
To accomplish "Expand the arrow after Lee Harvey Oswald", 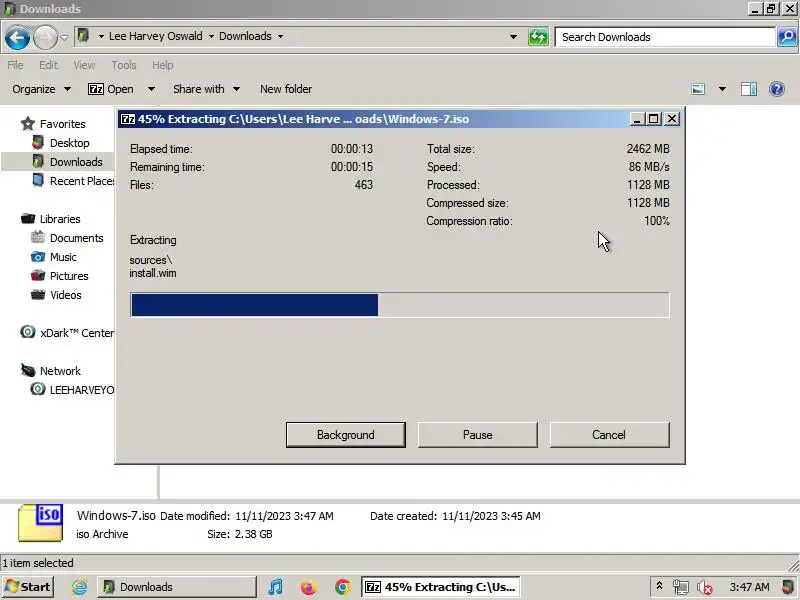I will point(211,37).
